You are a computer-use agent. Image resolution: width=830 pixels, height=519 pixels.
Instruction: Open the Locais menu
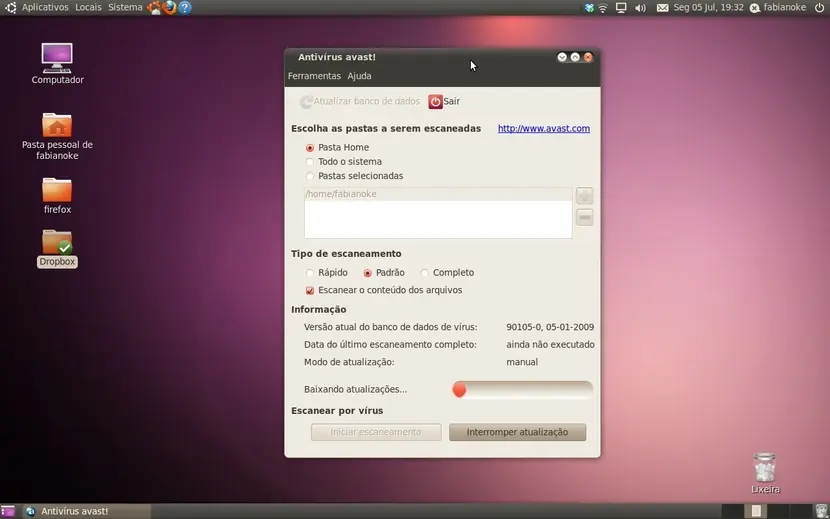88,7
